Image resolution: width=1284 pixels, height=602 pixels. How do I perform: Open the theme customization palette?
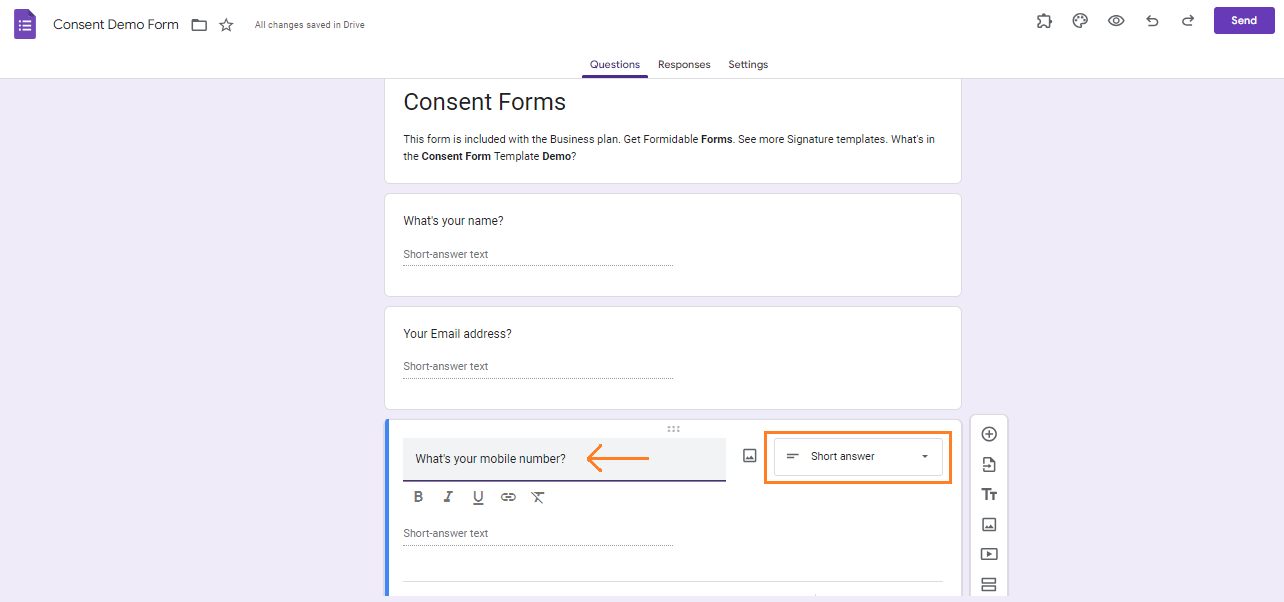click(1080, 20)
